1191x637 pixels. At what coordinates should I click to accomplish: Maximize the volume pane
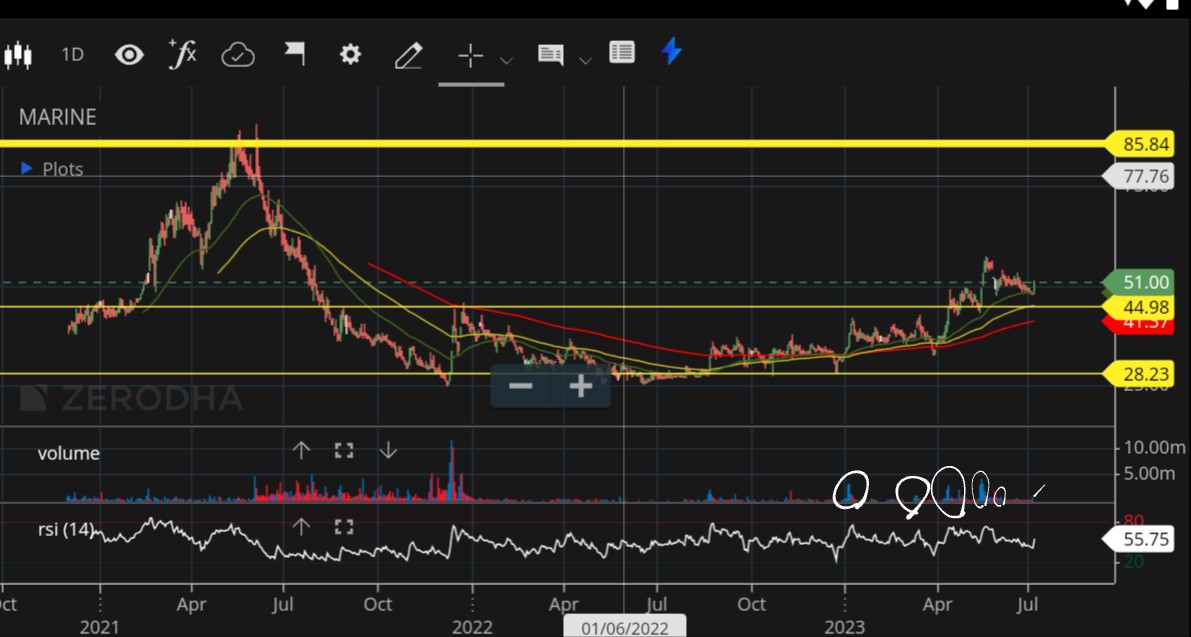tap(343, 450)
